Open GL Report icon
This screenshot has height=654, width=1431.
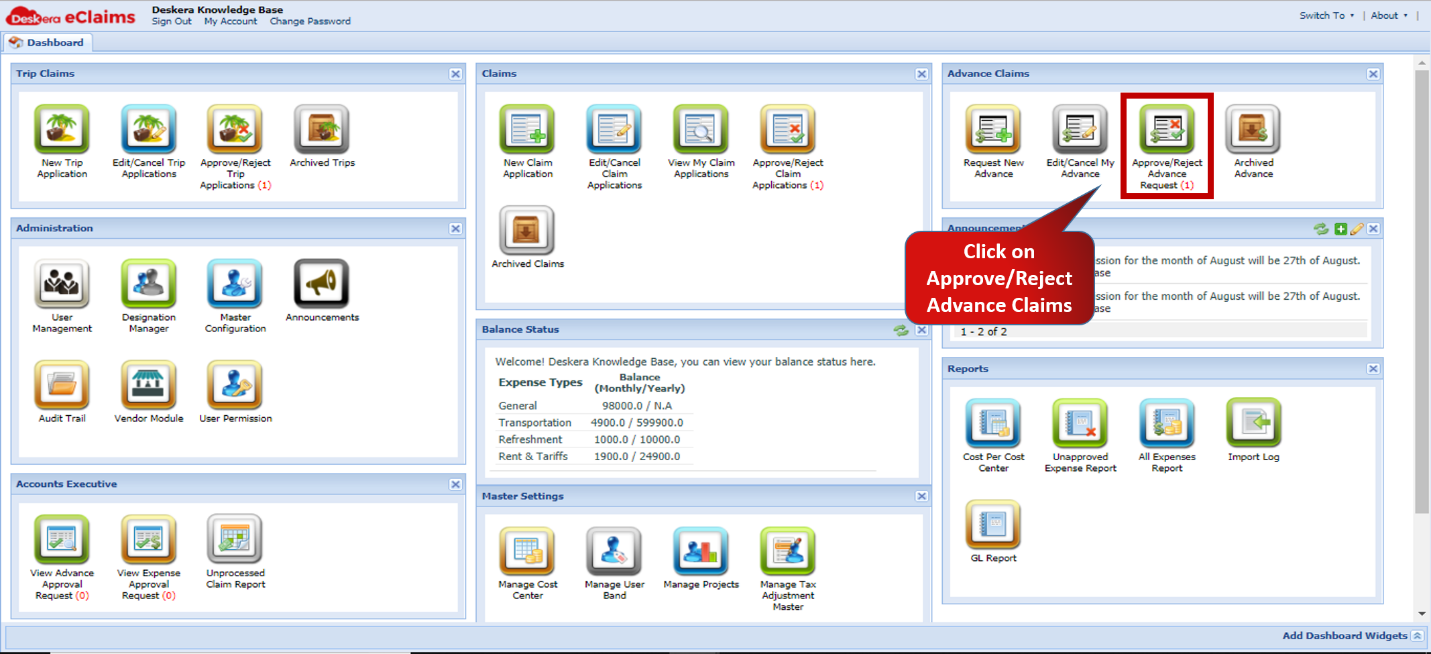[x=993, y=526]
